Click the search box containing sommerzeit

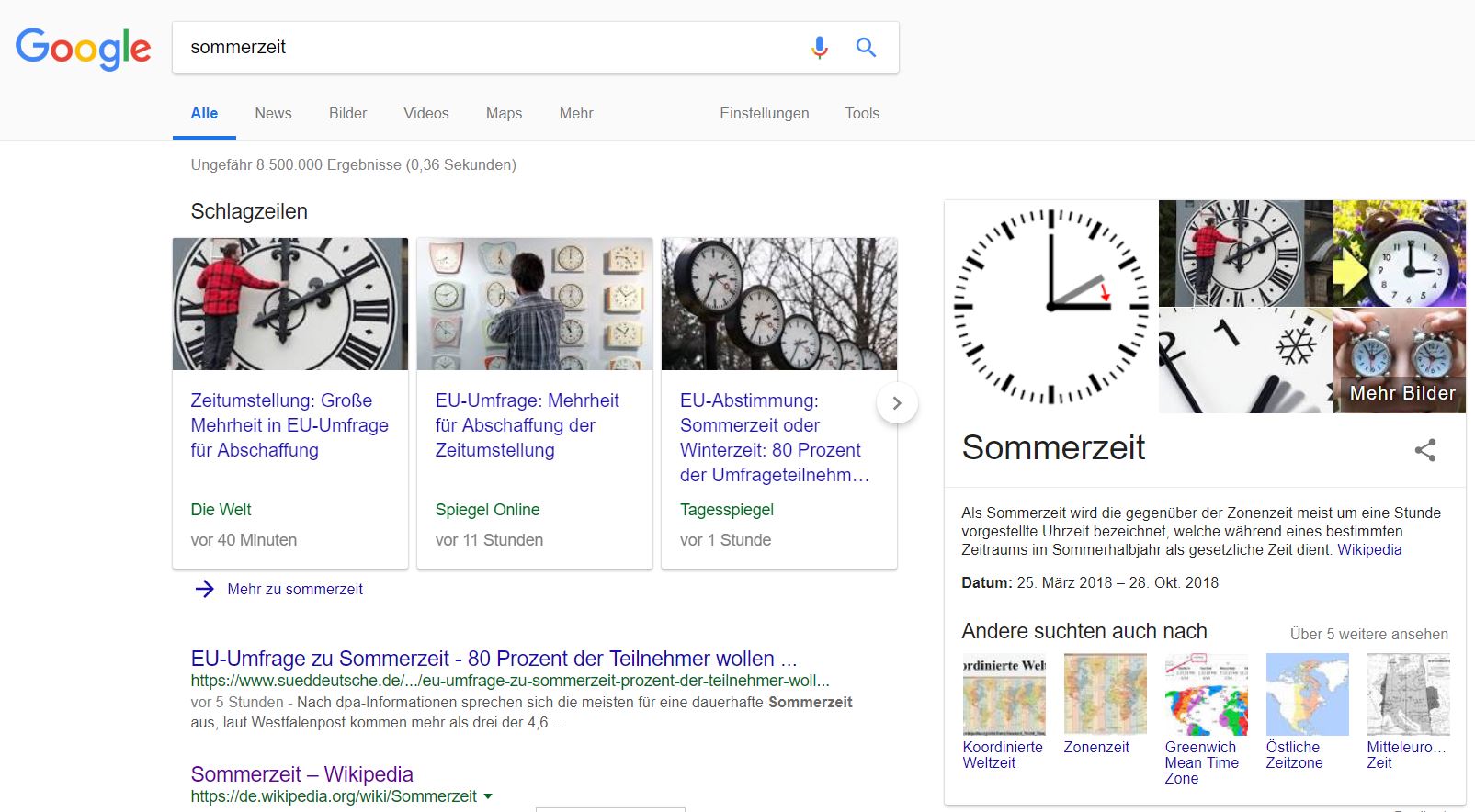click(x=487, y=47)
